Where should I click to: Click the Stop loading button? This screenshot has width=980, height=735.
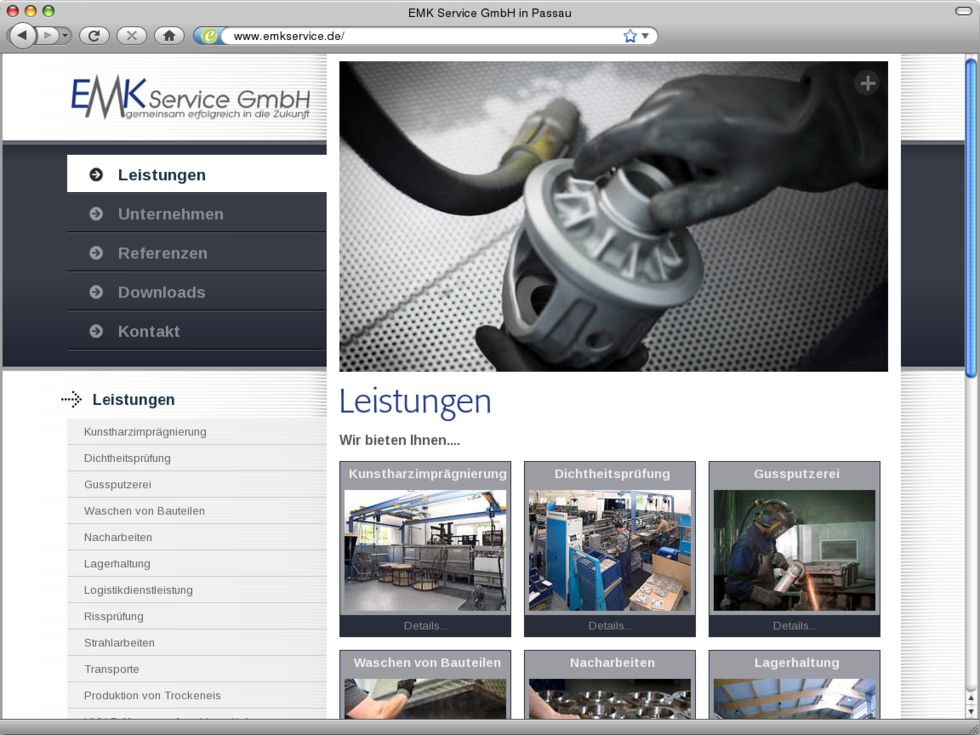point(131,36)
